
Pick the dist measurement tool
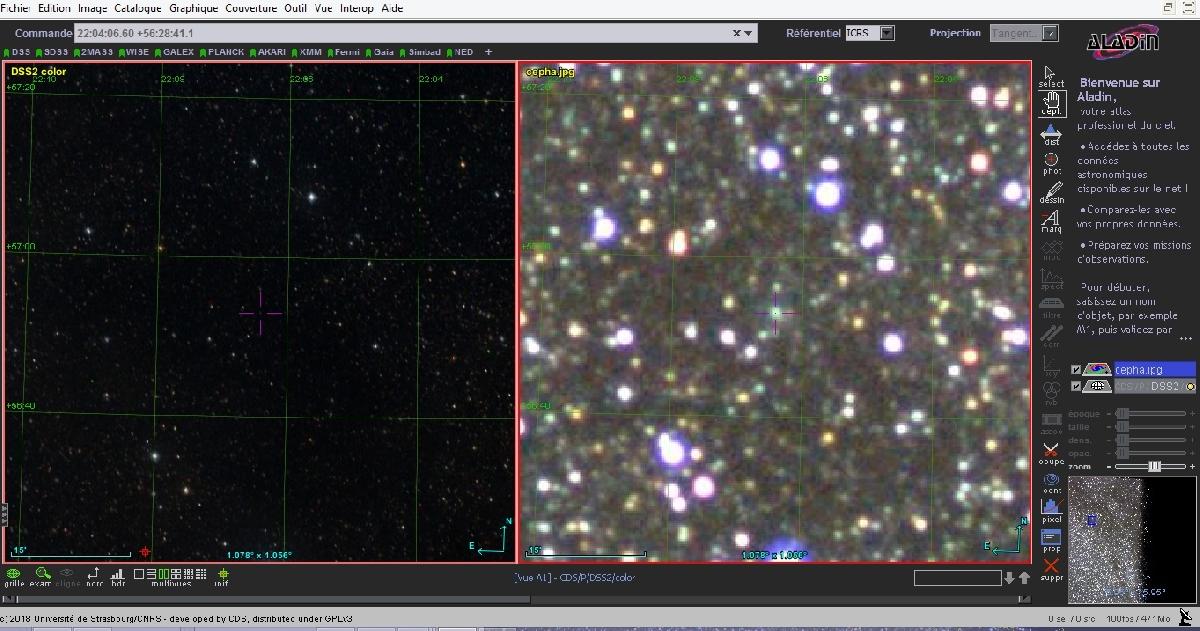click(x=1050, y=135)
